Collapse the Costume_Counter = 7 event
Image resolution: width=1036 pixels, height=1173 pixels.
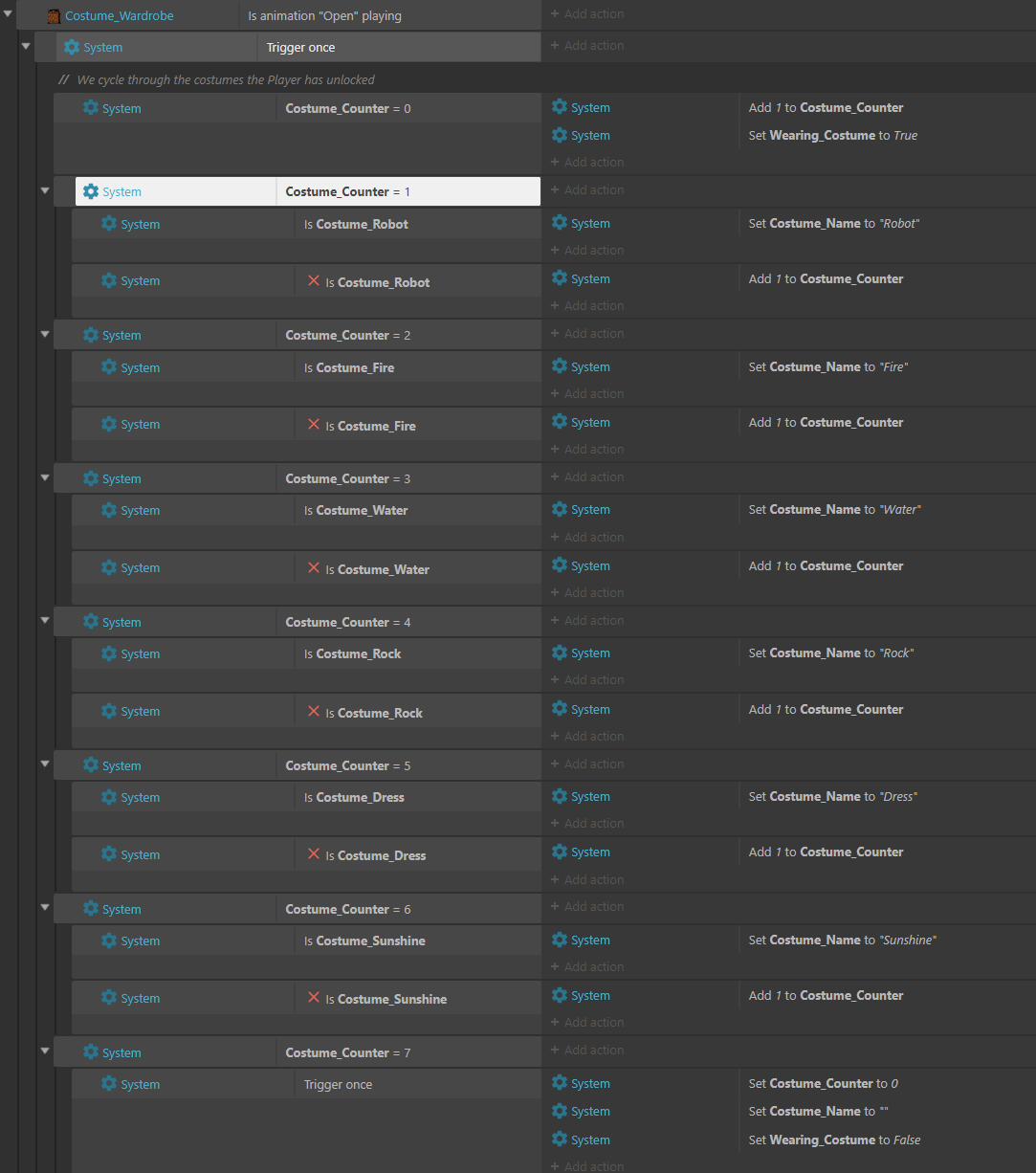point(44,1051)
